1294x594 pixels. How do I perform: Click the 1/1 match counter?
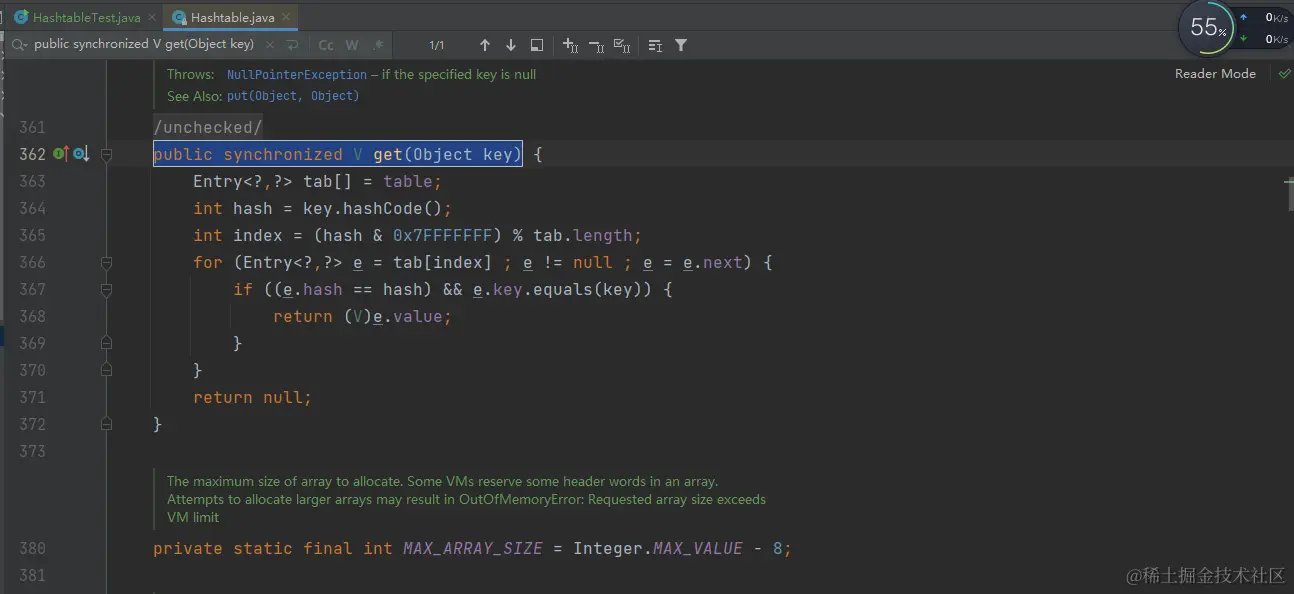[437, 45]
